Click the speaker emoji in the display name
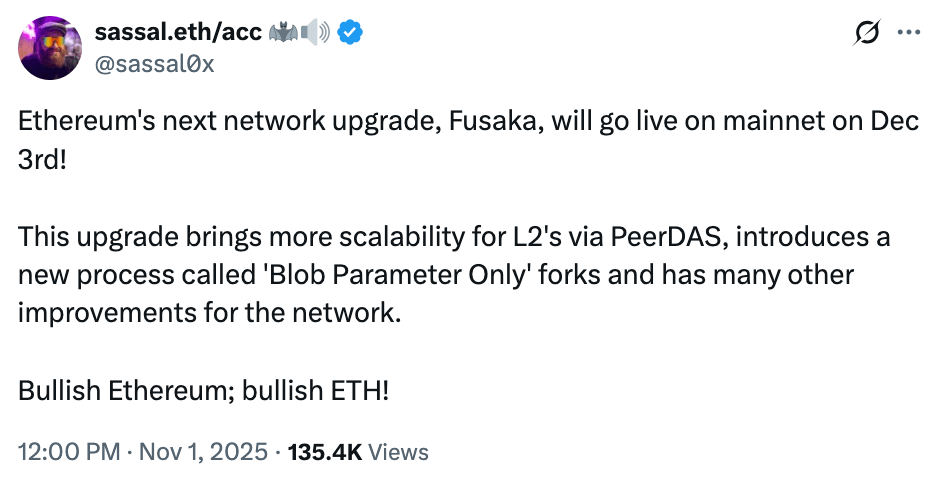944x486 pixels. (x=315, y=33)
